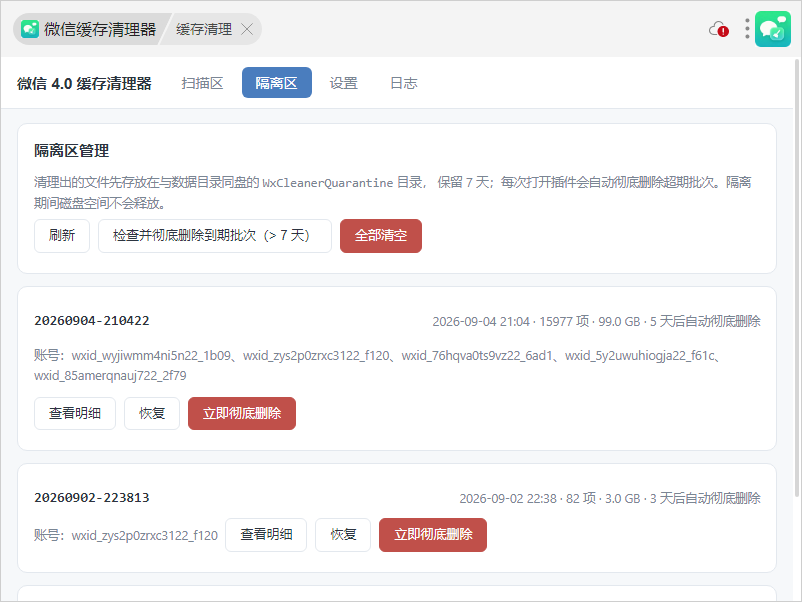Click 检查并彻底删除到期批次 button
The image size is (802, 602).
(x=215, y=236)
